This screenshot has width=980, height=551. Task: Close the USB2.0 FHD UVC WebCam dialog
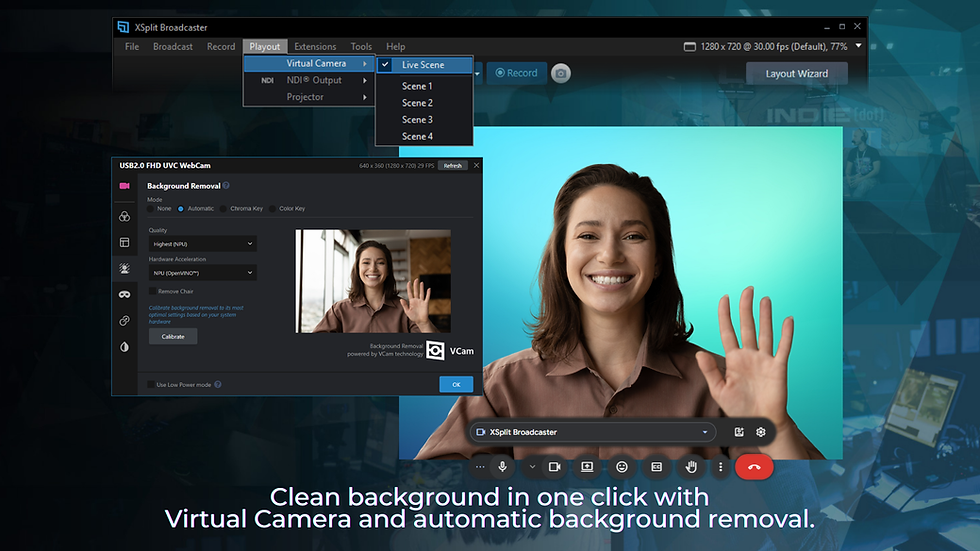click(x=476, y=166)
